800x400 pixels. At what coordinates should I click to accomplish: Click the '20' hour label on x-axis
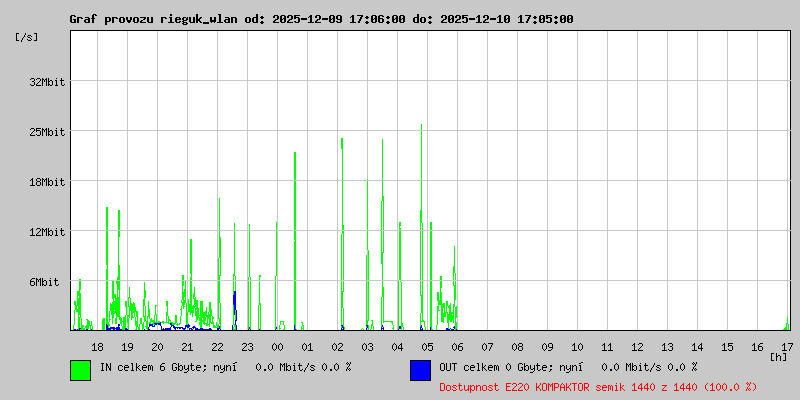[158, 347]
